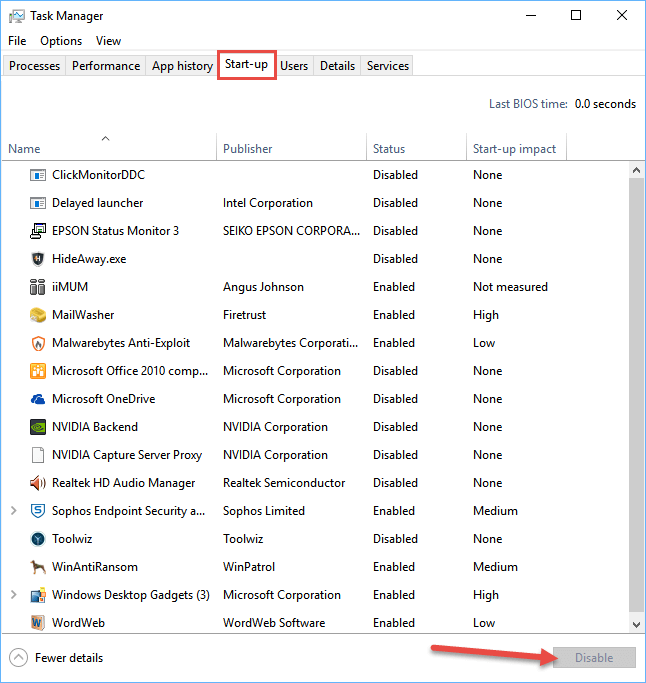
Task: Click the Malwarebytes Corporati... publisher cell
Action: (290, 343)
